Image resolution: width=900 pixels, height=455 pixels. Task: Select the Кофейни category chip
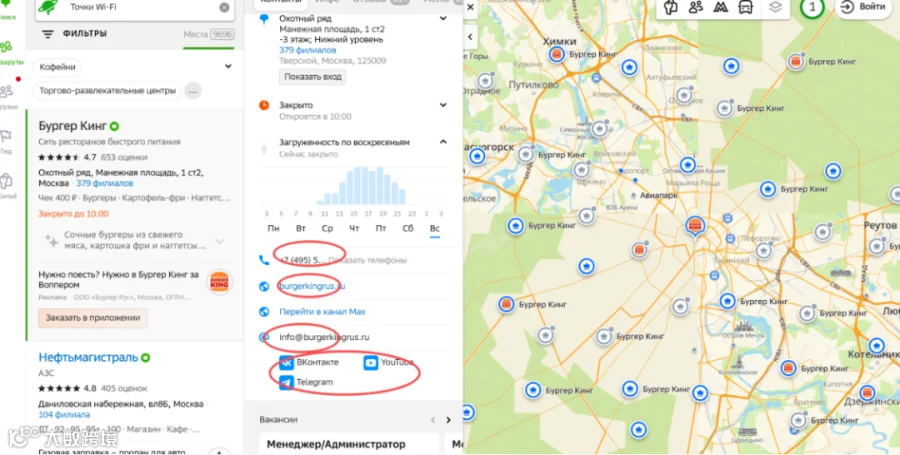(57, 67)
